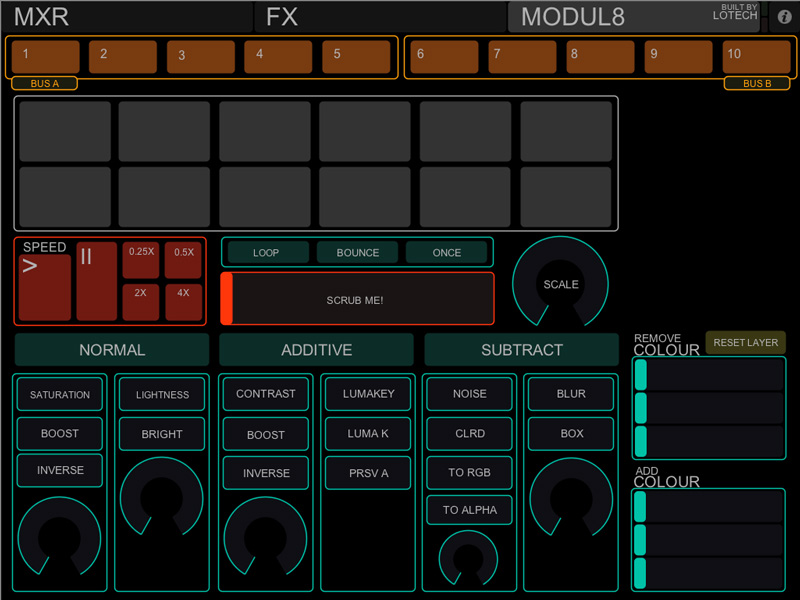Toggle the LUMAKEY effect

click(369, 394)
